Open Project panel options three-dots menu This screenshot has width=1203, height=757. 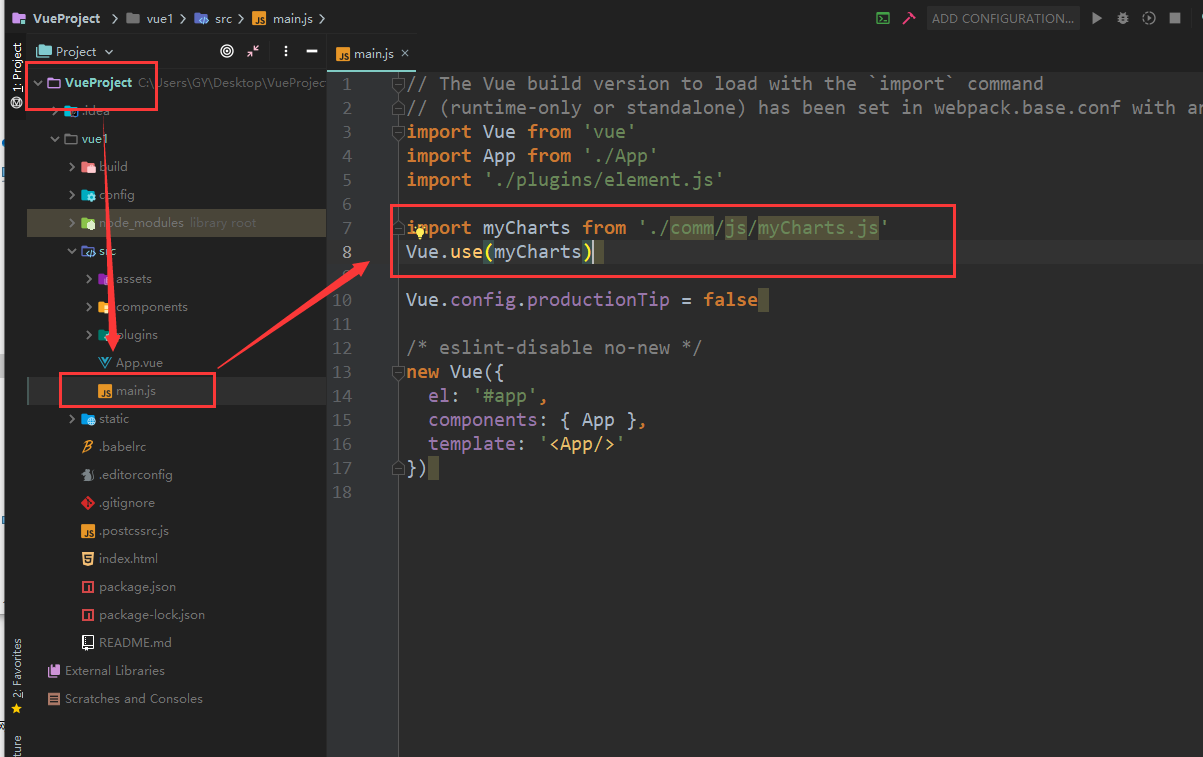[x=286, y=51]
